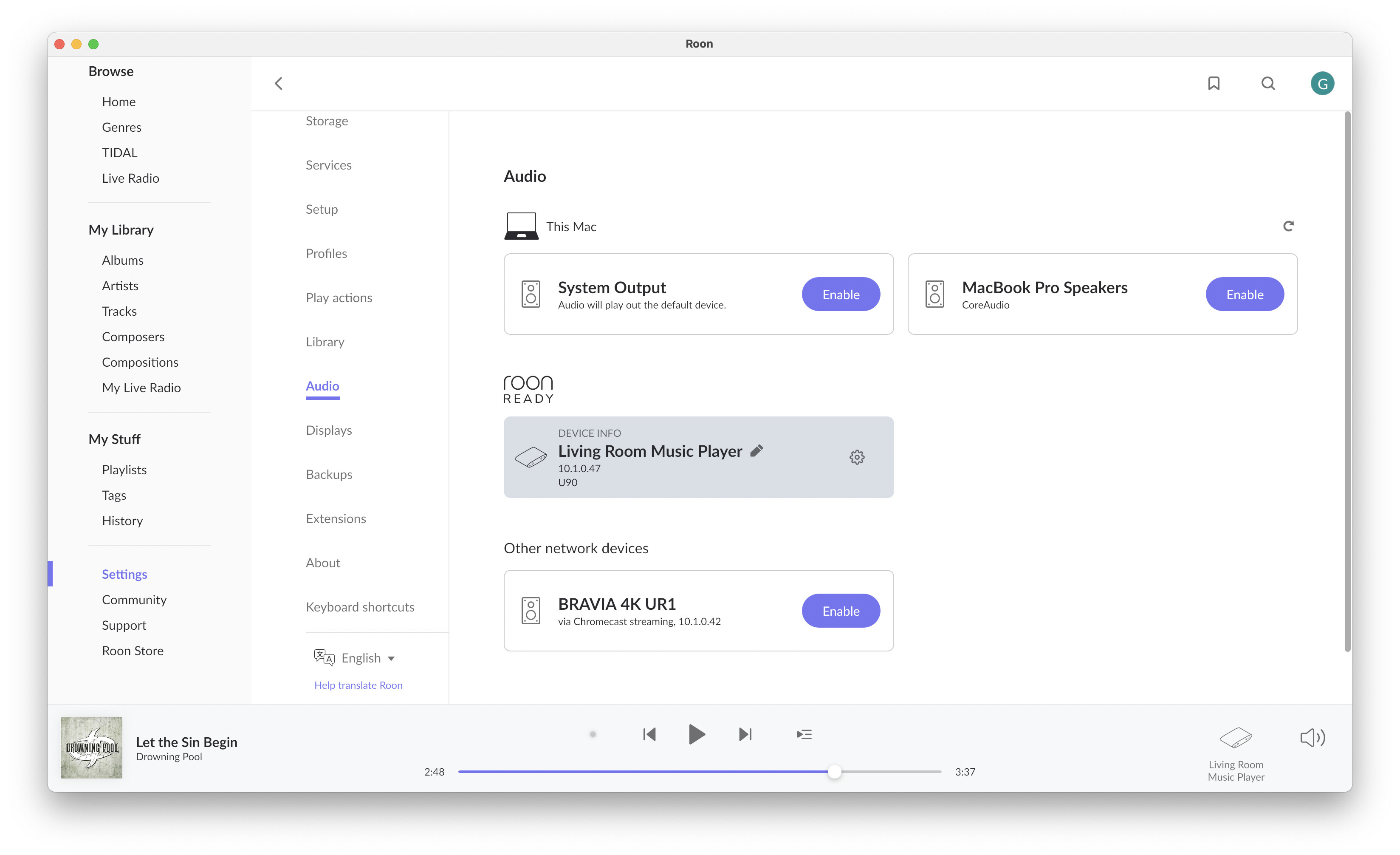Click the BRAVIA 4K UR1 speaker icon
The height and width of the screenshot is (855, 1400).
pyautogui.click(x=531, y=611)
